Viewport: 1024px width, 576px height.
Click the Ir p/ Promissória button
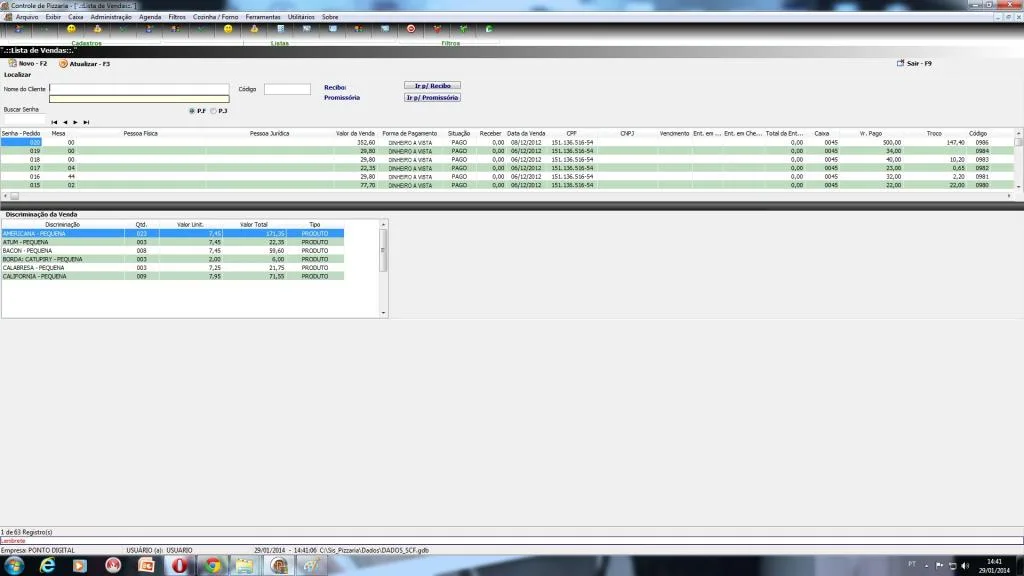point(432,97)
